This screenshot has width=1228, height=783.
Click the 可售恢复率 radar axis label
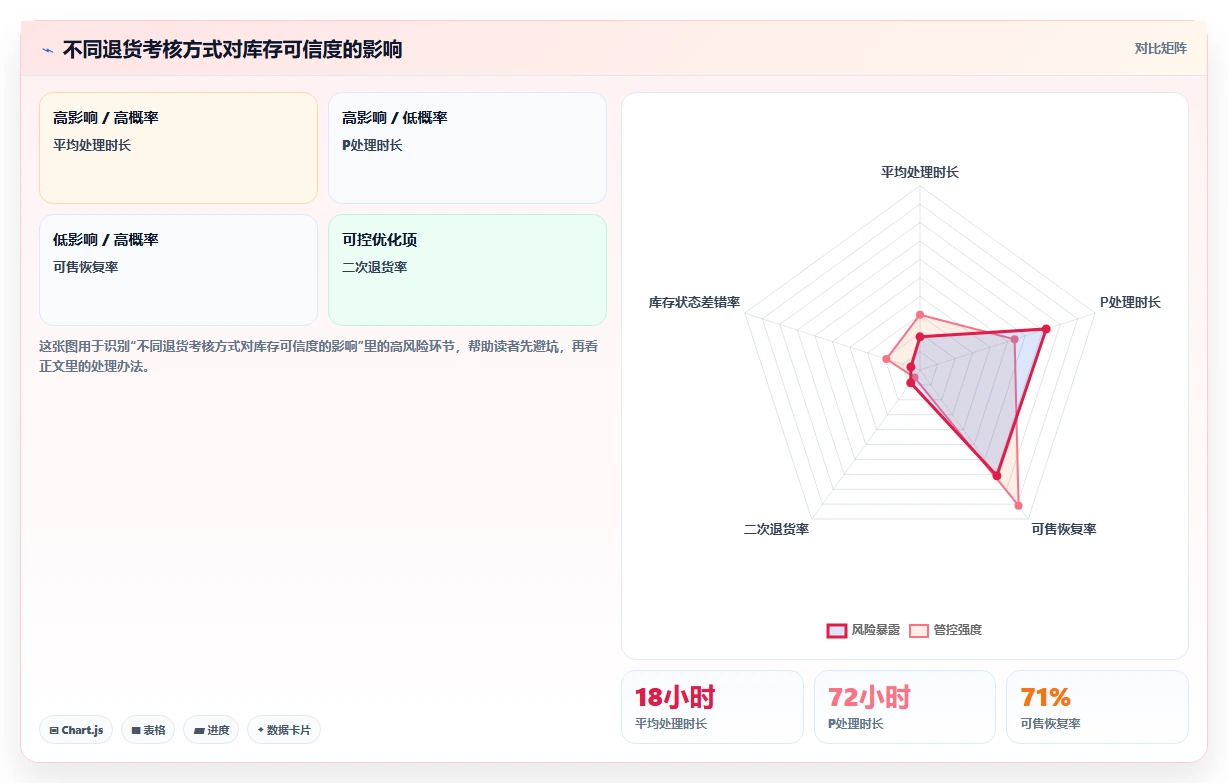tap(1064, 529)
